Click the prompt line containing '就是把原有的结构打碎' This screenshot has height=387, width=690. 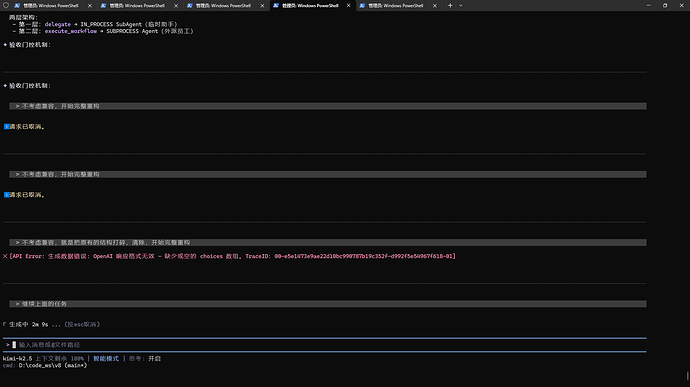tap(327, 243)
